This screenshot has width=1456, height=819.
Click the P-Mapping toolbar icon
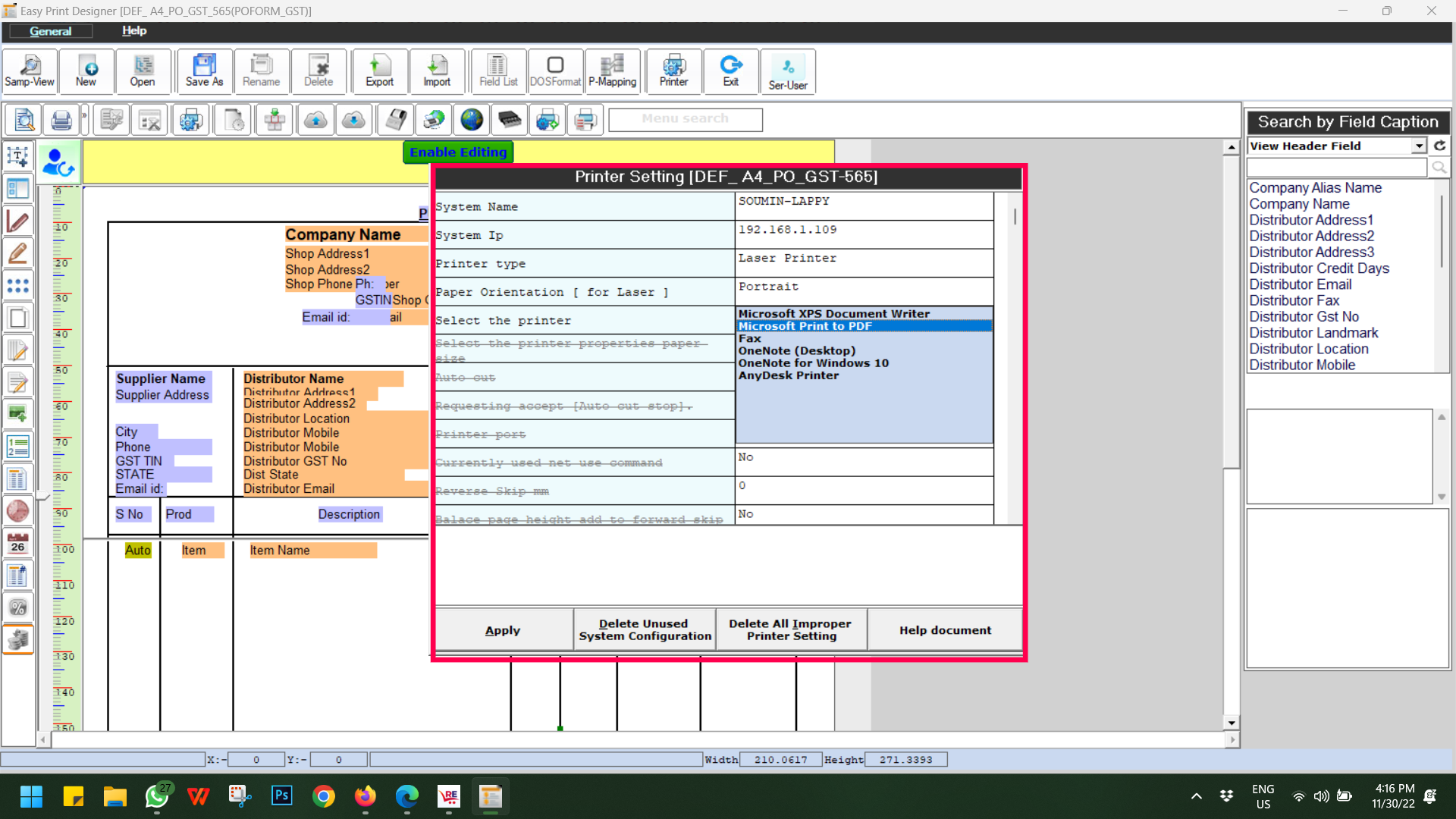612,71
